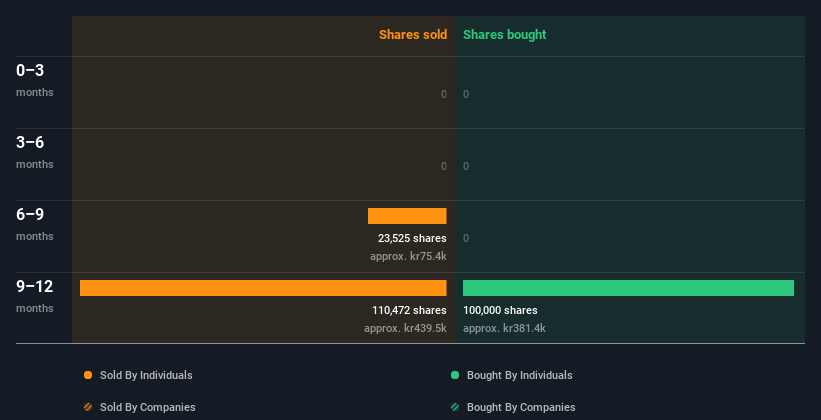Click the approx. kr381.4k value
The height and width of the screenshot is (420, 821).
[x=504, y=328]
